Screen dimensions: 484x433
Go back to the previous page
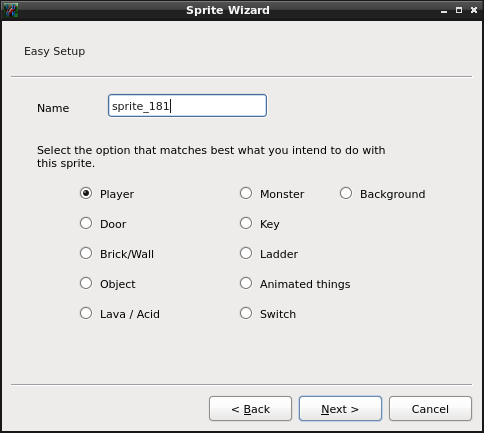tap(250, 409)
